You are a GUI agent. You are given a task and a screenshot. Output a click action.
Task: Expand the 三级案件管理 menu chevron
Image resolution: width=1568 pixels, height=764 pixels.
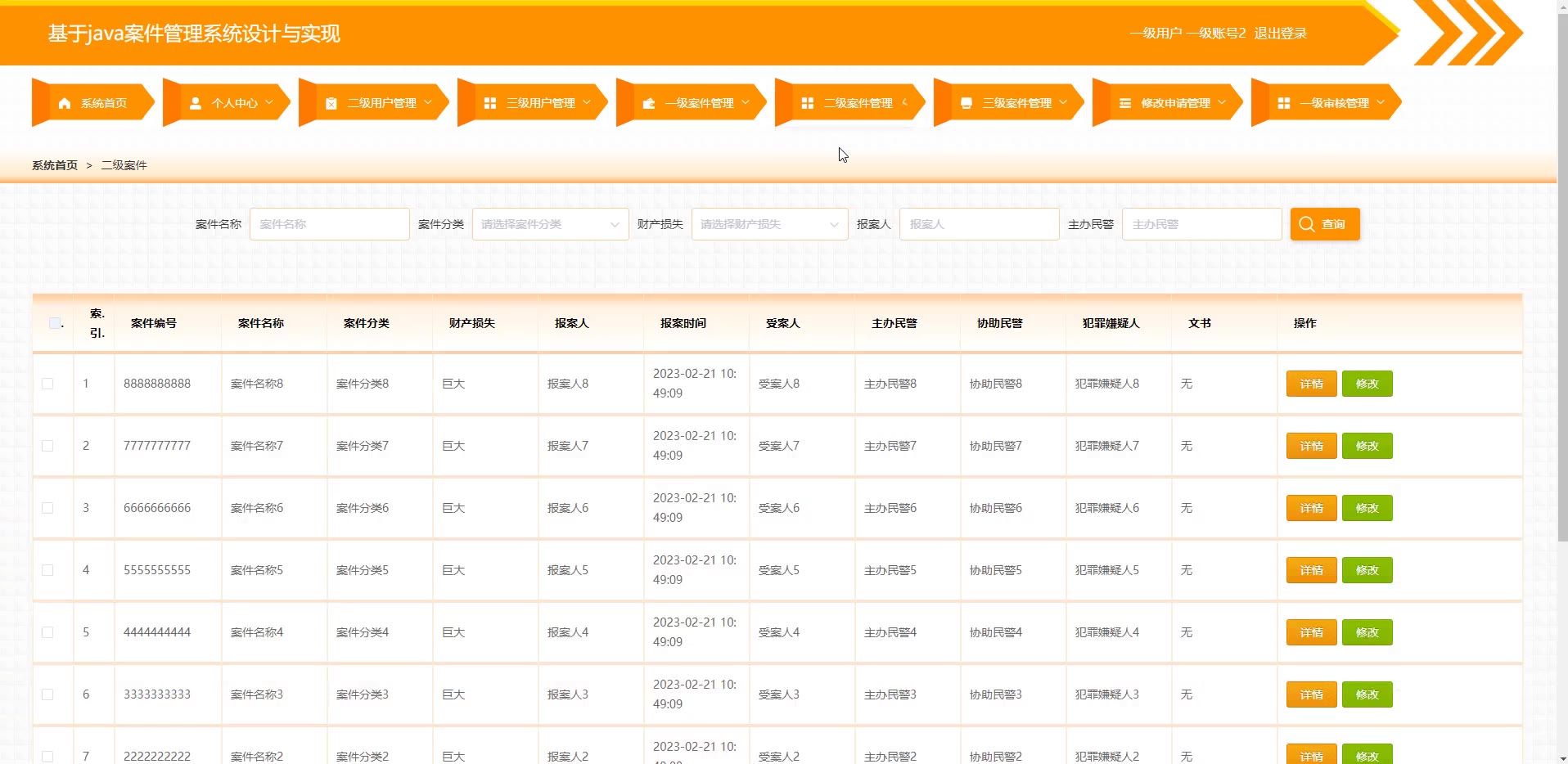coord(1063,102)
